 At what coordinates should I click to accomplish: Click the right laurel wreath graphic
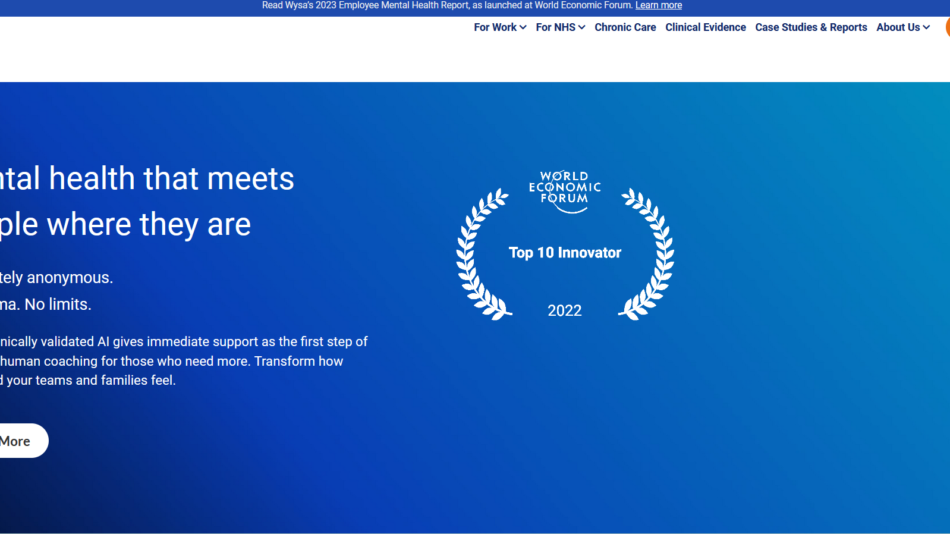point(649,255)
